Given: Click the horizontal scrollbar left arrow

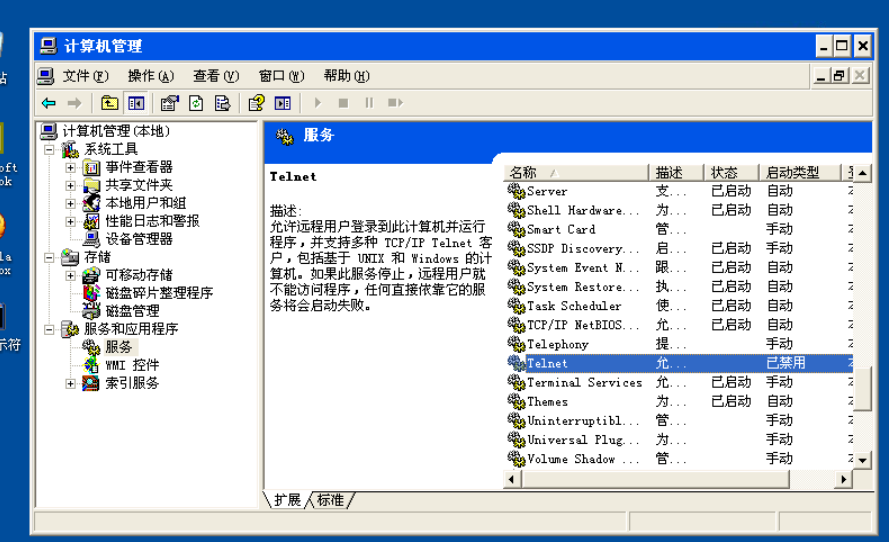Looking at the screenshot, I should point(512,480).
